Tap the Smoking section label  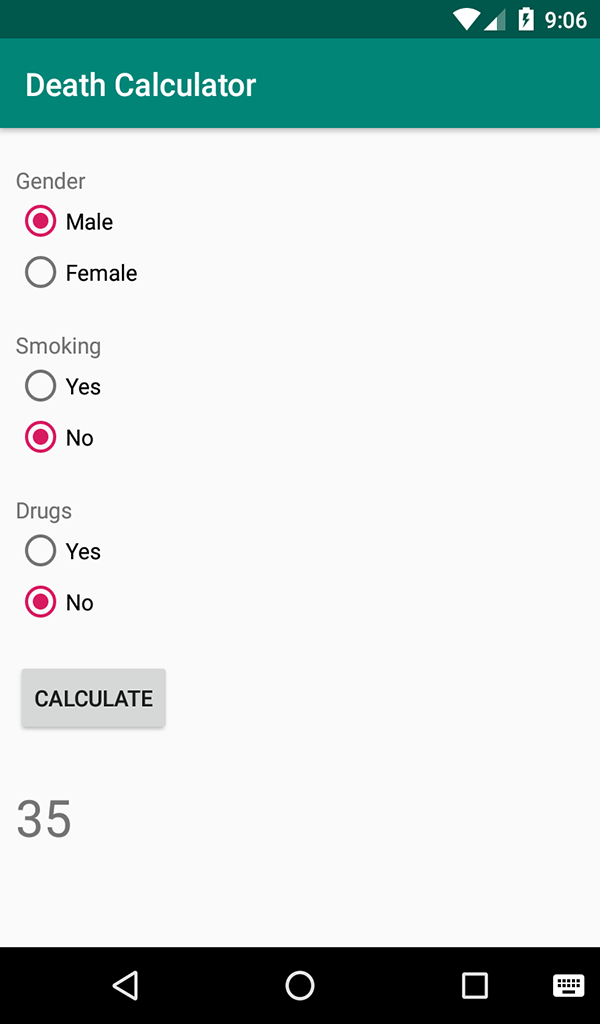coord(58,345)
